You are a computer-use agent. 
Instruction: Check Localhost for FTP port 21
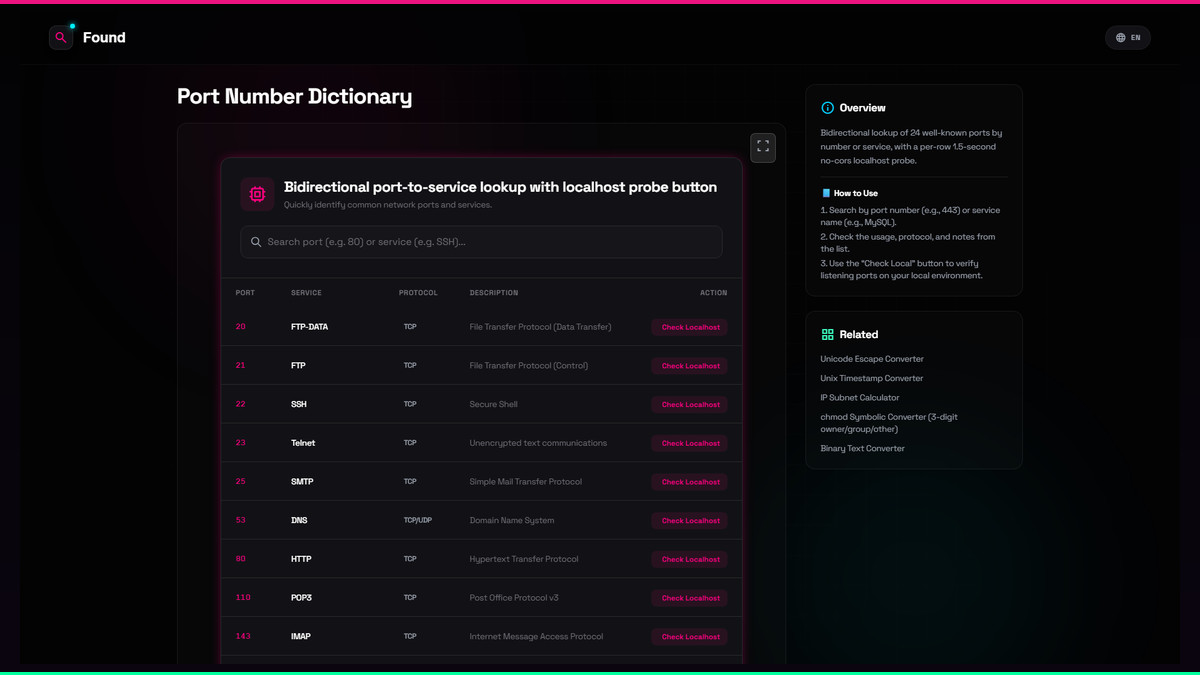(x=690, y=366)
